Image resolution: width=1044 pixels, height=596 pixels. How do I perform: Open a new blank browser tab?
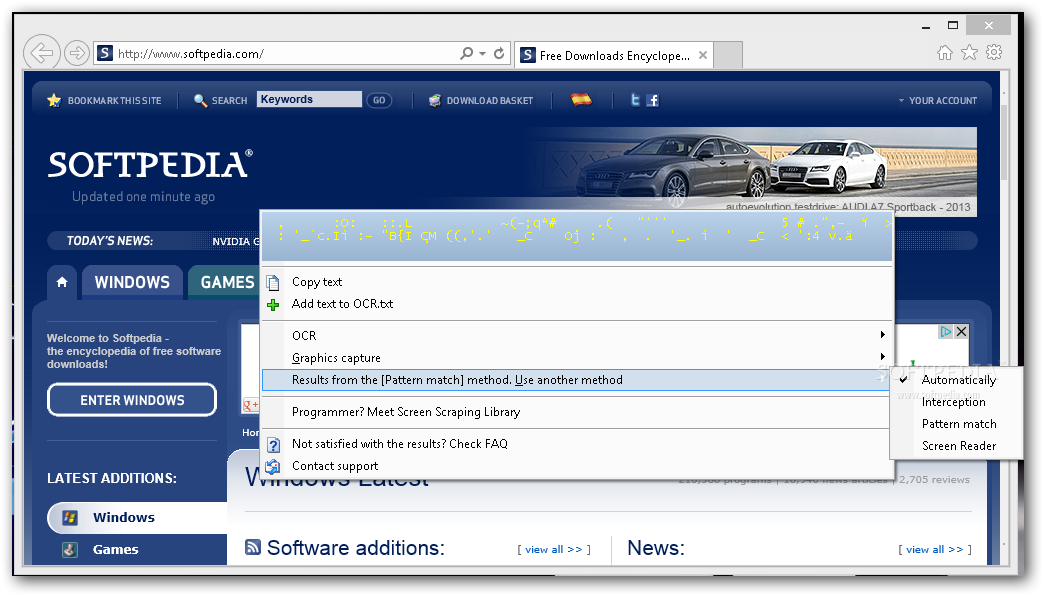click(x=728, y=55)
